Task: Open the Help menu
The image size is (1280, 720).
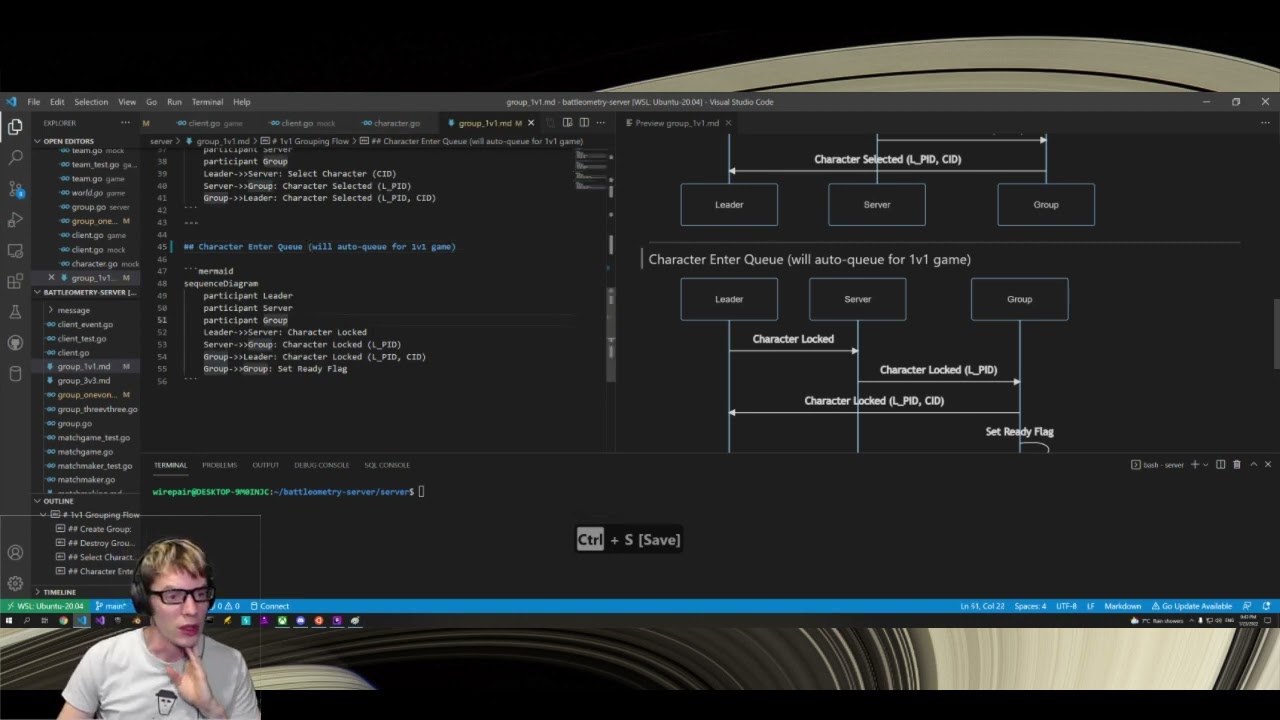Action: click(241, 102)
